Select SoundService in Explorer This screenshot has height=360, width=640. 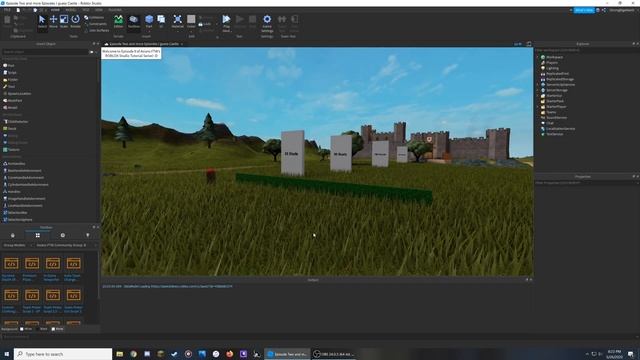[x=554, y=118]
